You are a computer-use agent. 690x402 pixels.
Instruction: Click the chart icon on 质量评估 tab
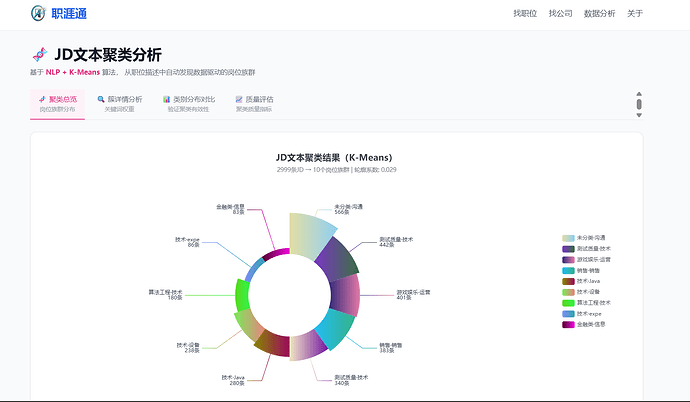[238, 99]
